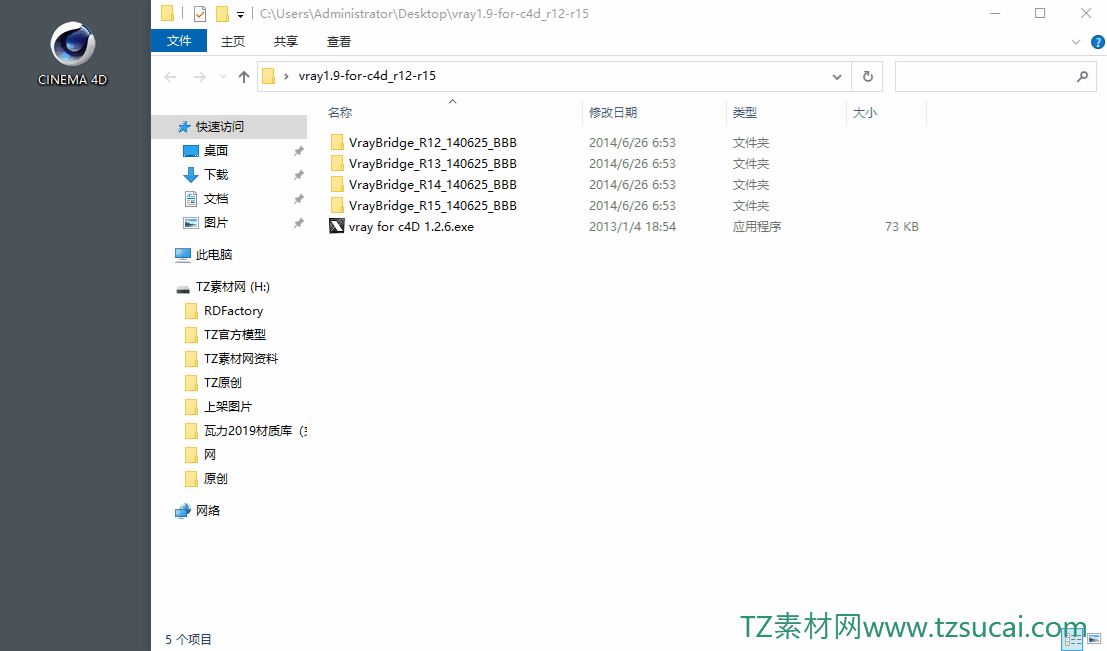Click the folder icon of VrayBridge_R12_140625_BBB

(x=337, y=143)
